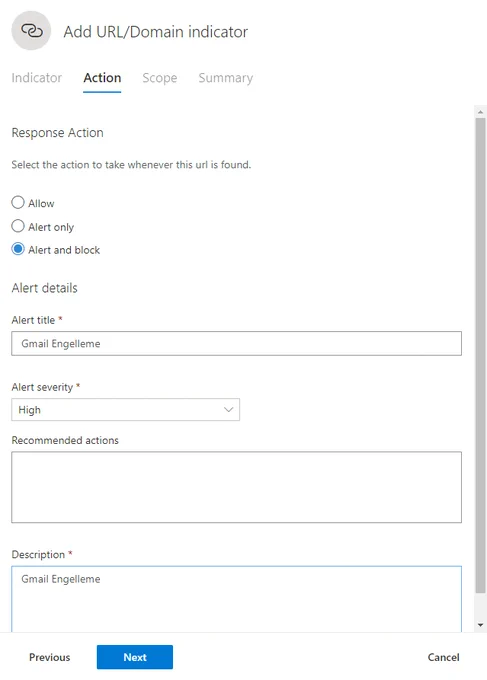Open the Alert severity dropdown
Screen dimensions: 487x680
tap(125, 410)
